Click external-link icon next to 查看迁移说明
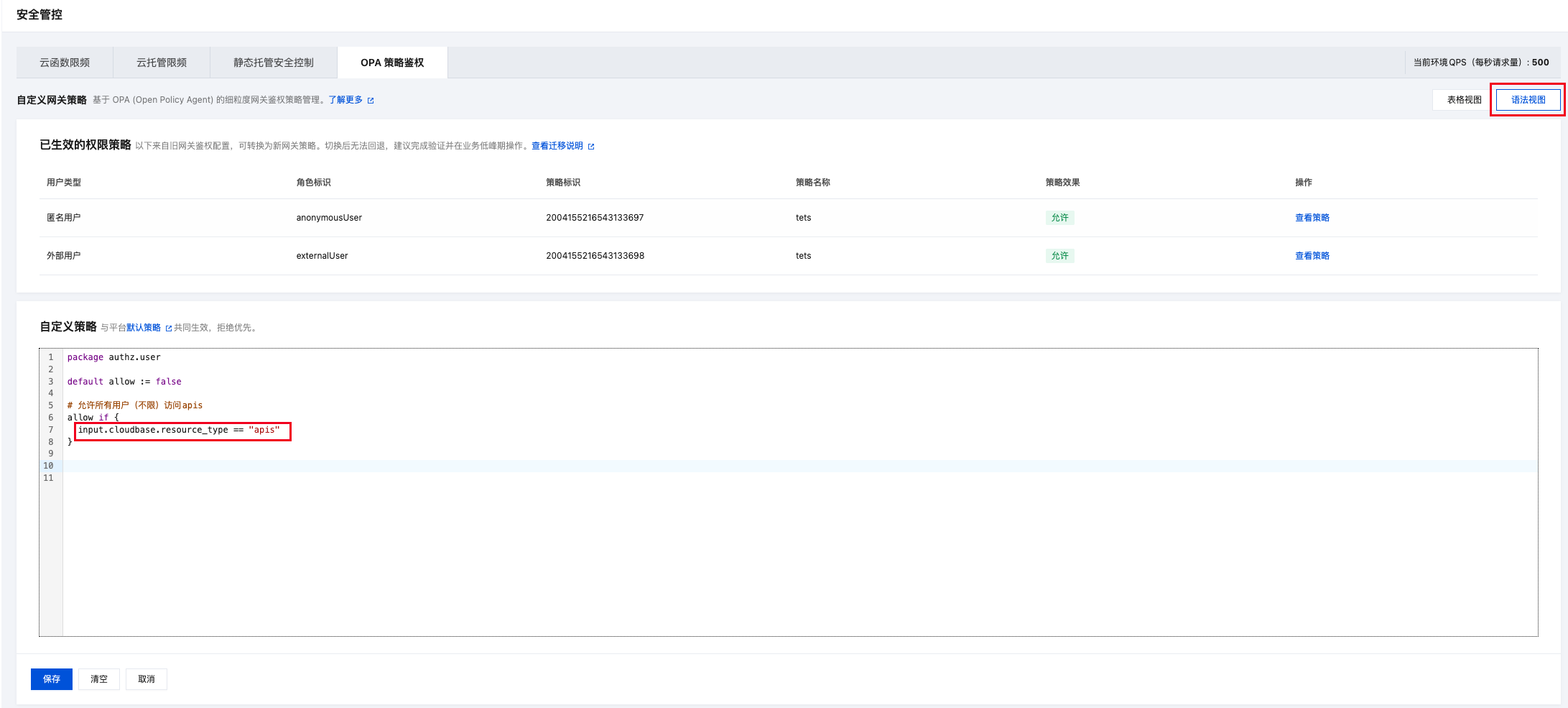 591,147
